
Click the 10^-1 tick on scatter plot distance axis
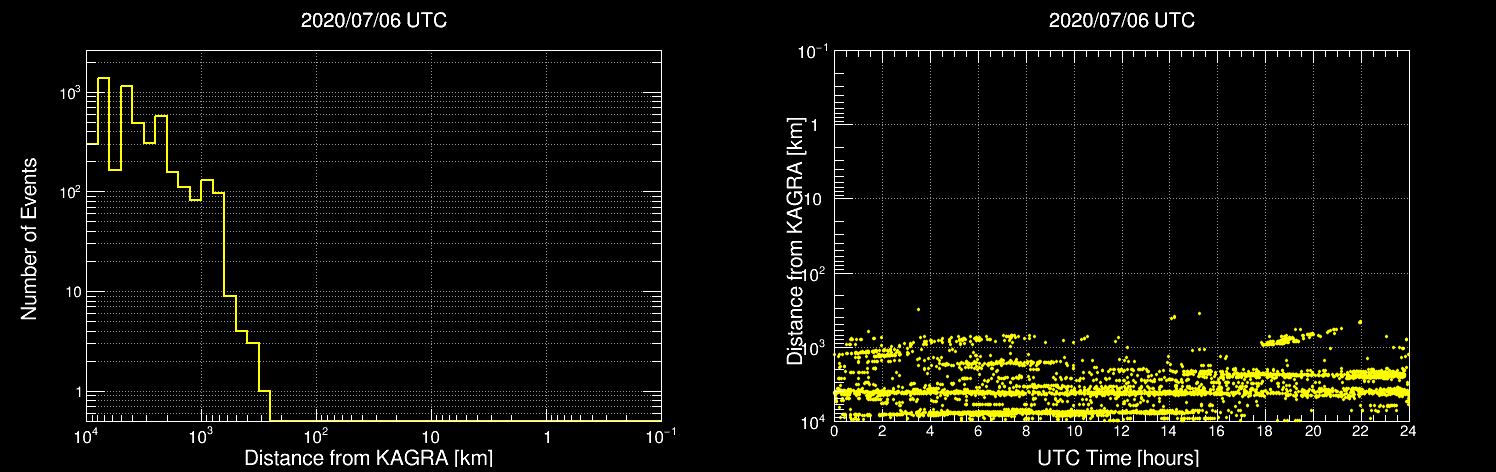(813, 49)
